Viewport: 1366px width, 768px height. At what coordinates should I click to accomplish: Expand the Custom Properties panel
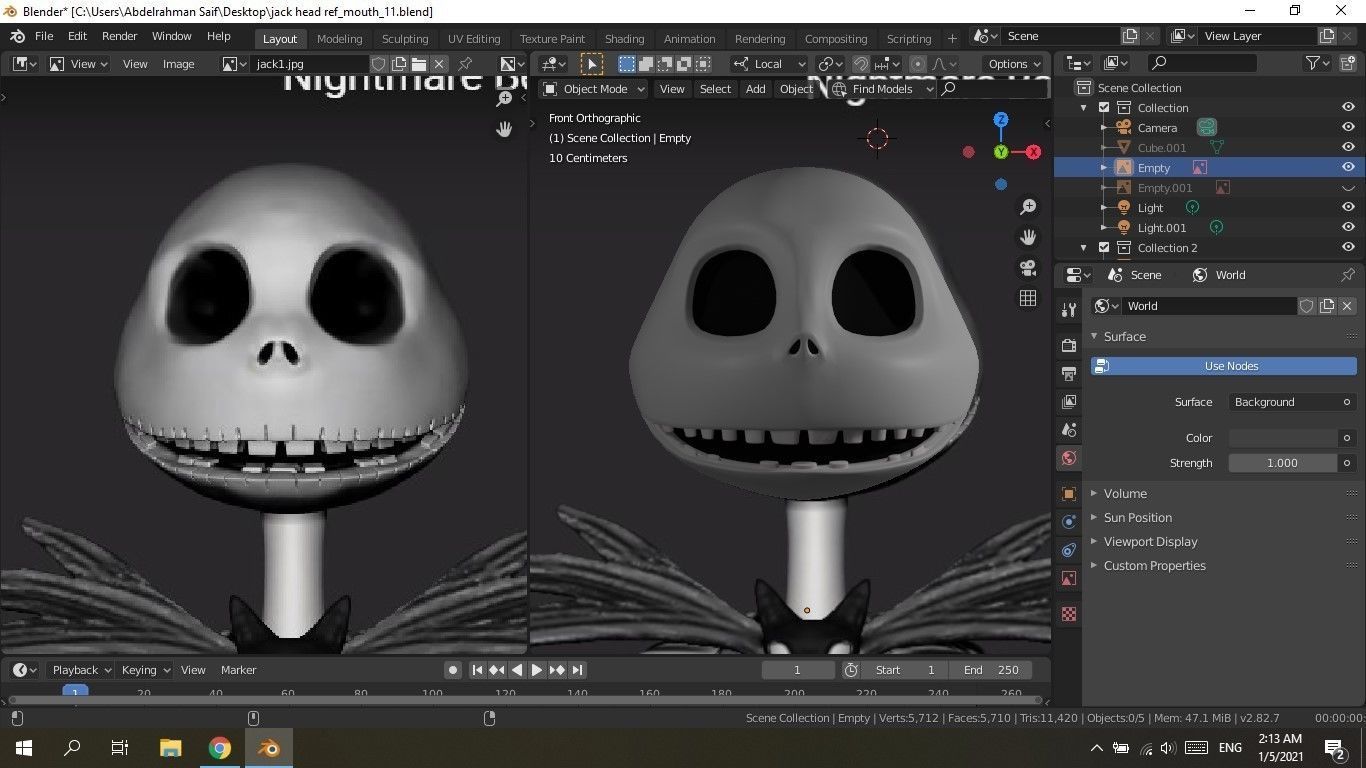[x=1154, y=566]
